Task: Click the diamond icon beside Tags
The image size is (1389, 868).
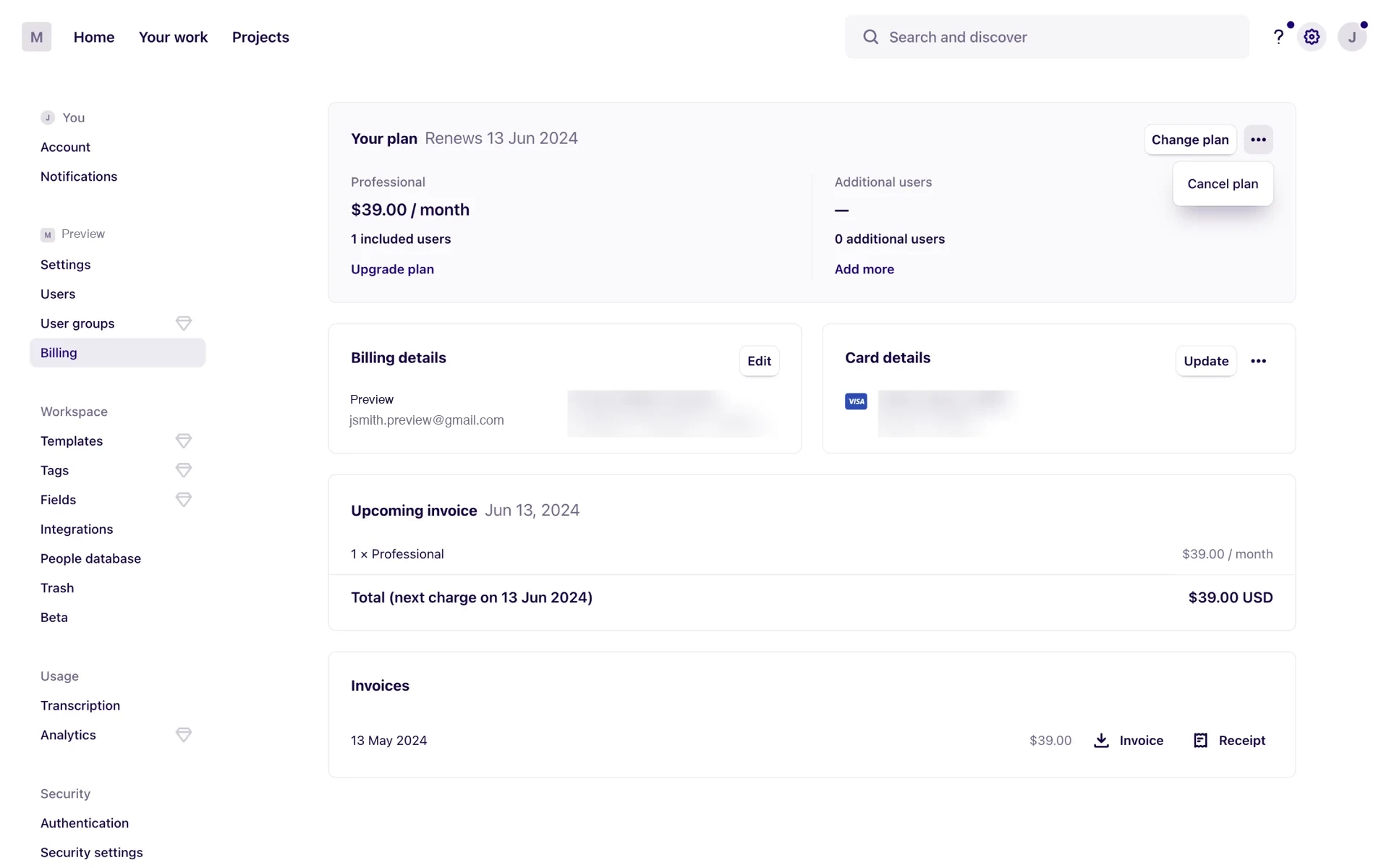Action: click(184, 470)
